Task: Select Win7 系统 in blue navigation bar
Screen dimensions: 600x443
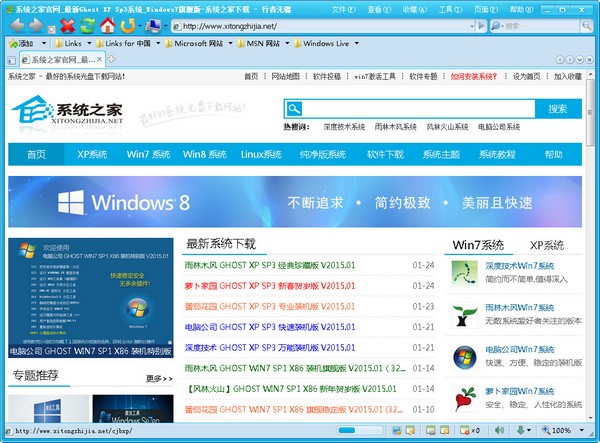Action: point(148,155)
